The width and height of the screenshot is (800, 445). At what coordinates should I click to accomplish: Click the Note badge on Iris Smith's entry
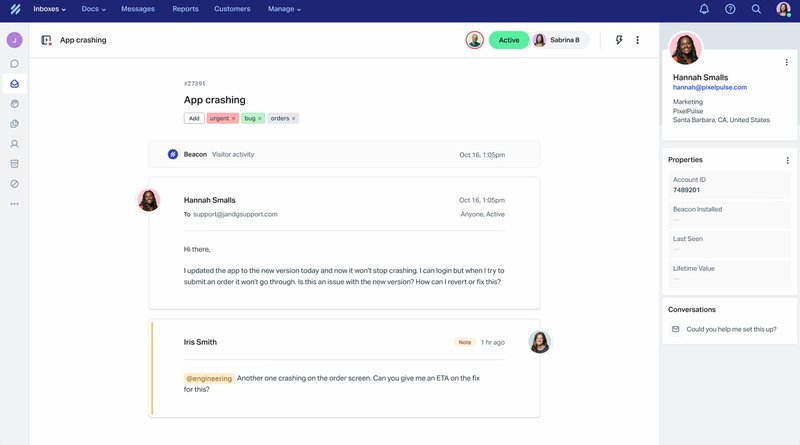coord(465,342)
